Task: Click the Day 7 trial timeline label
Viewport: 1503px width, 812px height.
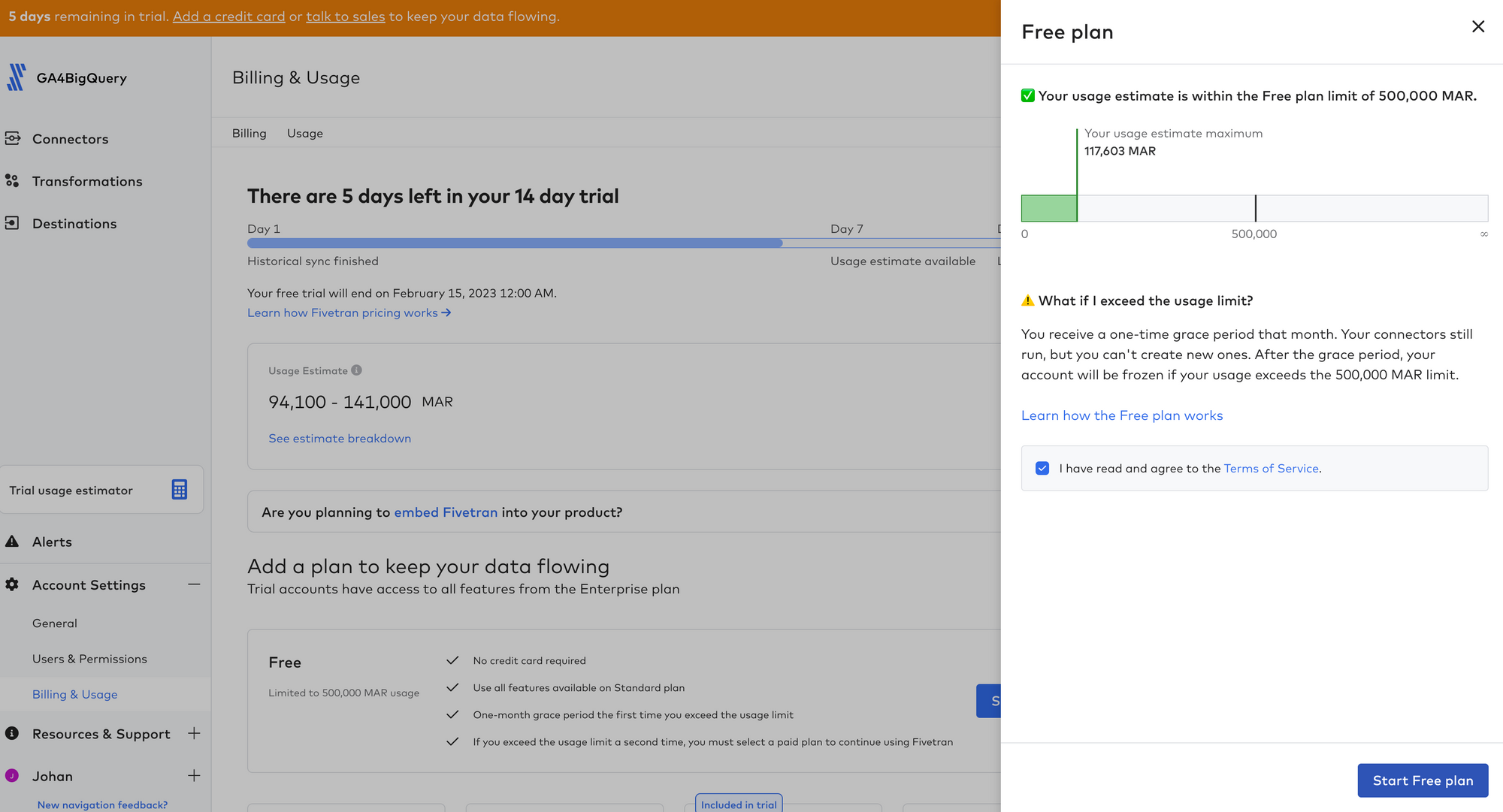Action: [x=847, y=229]
